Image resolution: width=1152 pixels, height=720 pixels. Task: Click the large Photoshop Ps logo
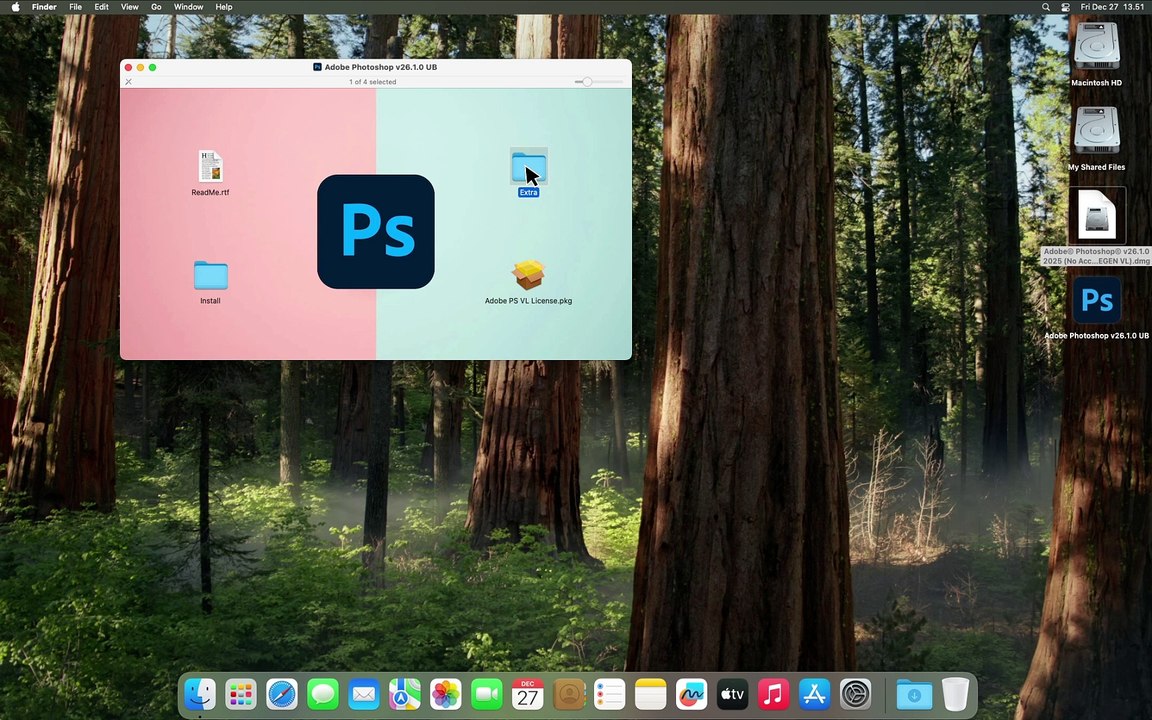[x=375, y=231]
